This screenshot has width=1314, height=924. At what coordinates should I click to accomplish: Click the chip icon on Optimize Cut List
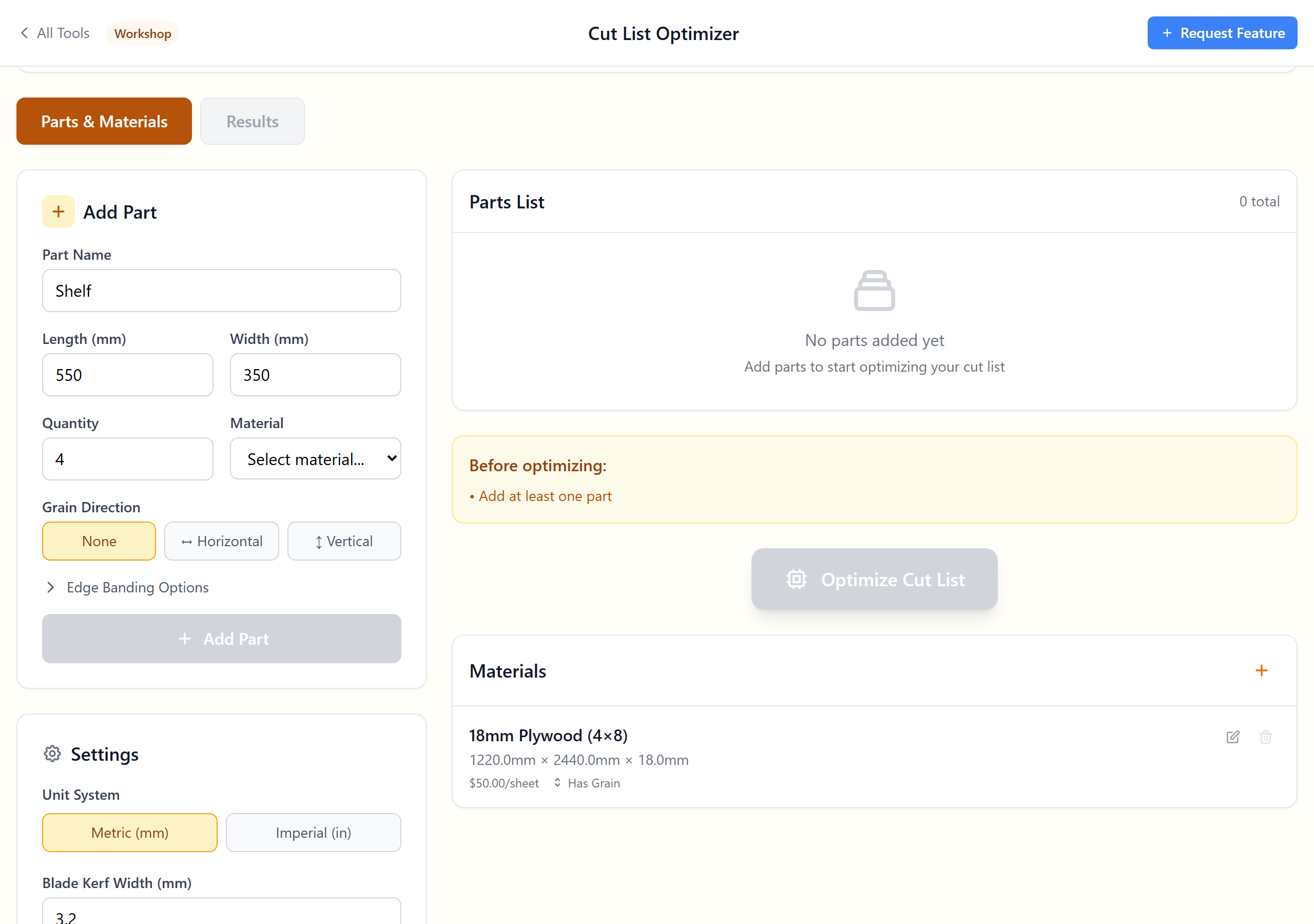point(796,580)
